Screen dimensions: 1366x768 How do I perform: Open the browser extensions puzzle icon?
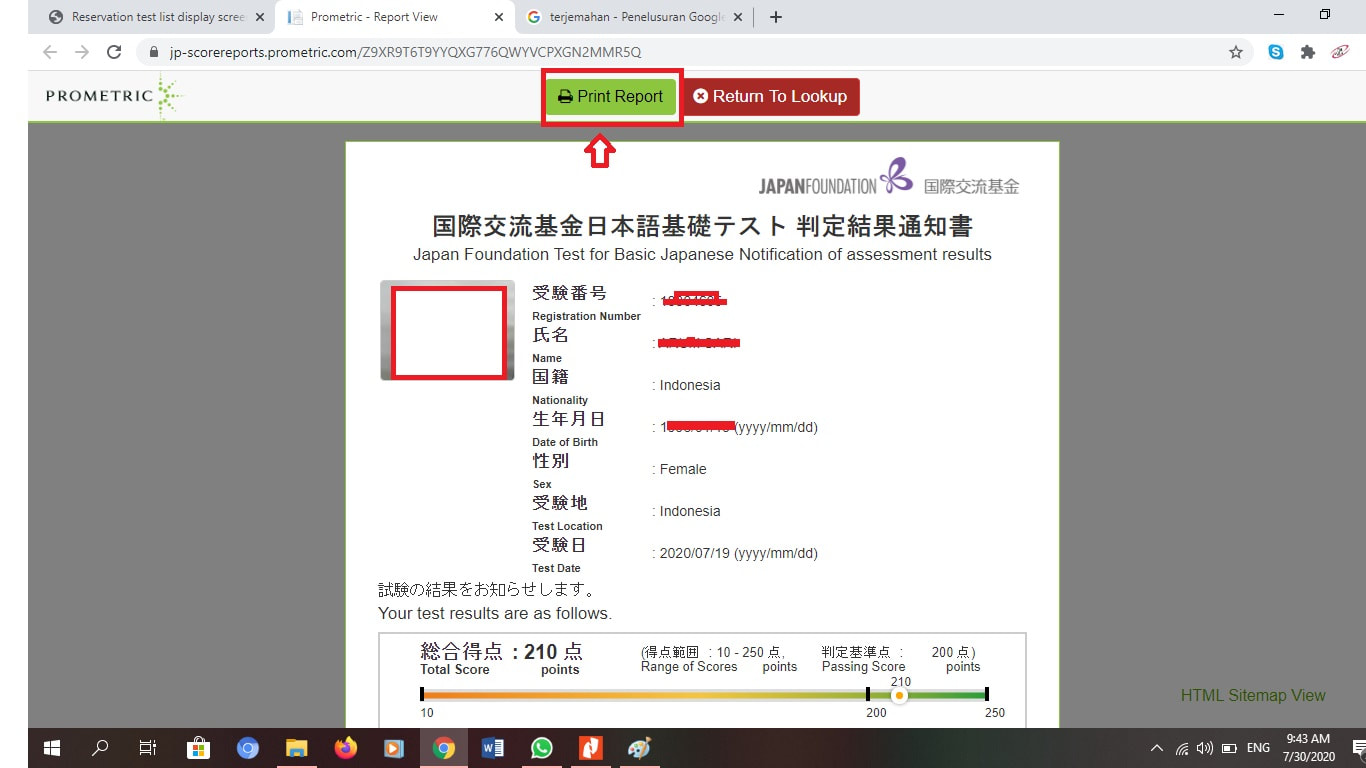click(x=1307, y=52)
